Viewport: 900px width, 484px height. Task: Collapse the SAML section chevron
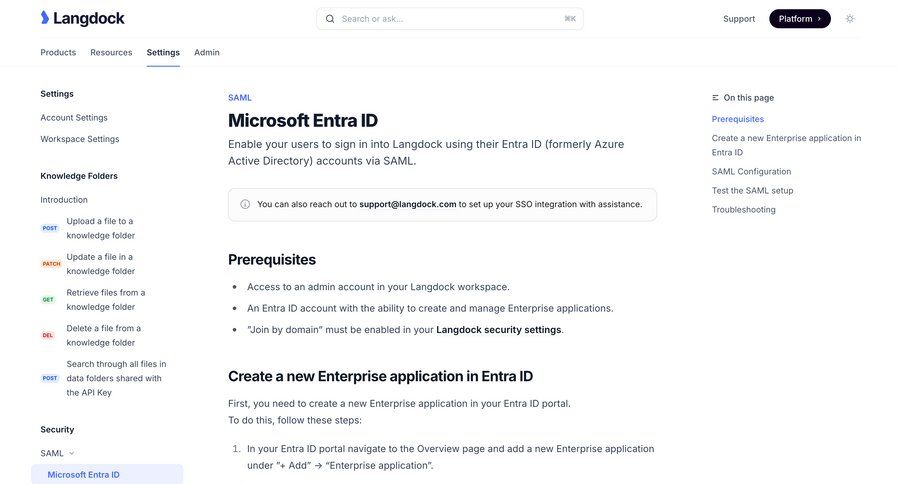point(72,454)
